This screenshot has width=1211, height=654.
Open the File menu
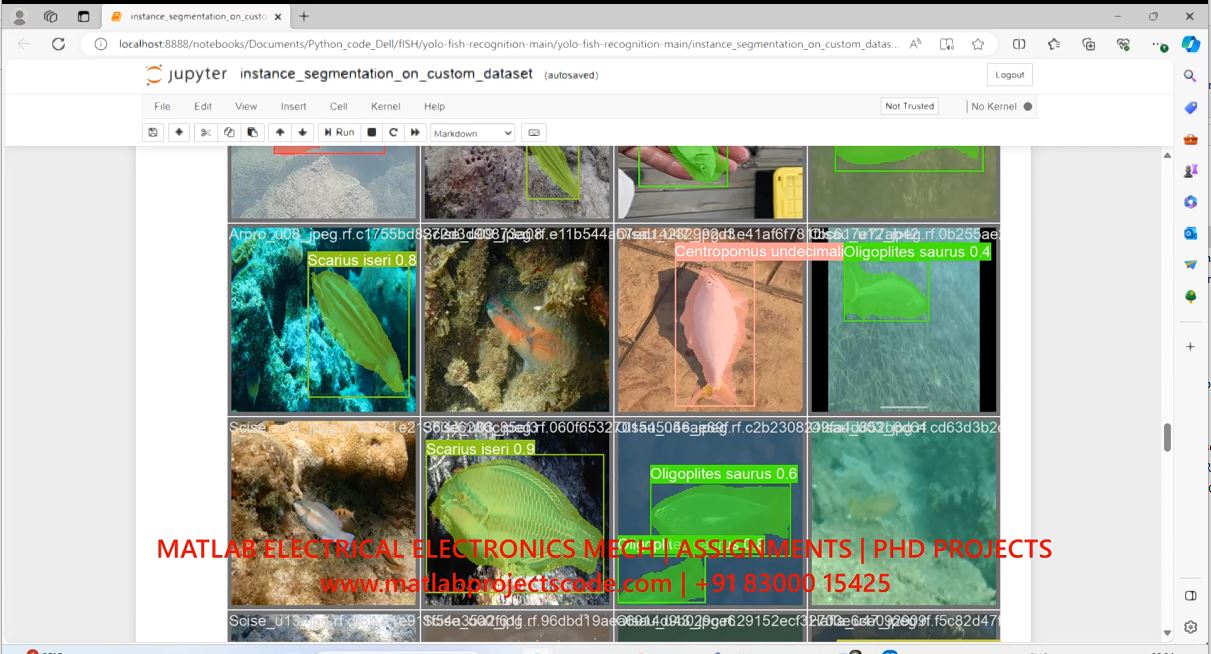tap(162, 106)
